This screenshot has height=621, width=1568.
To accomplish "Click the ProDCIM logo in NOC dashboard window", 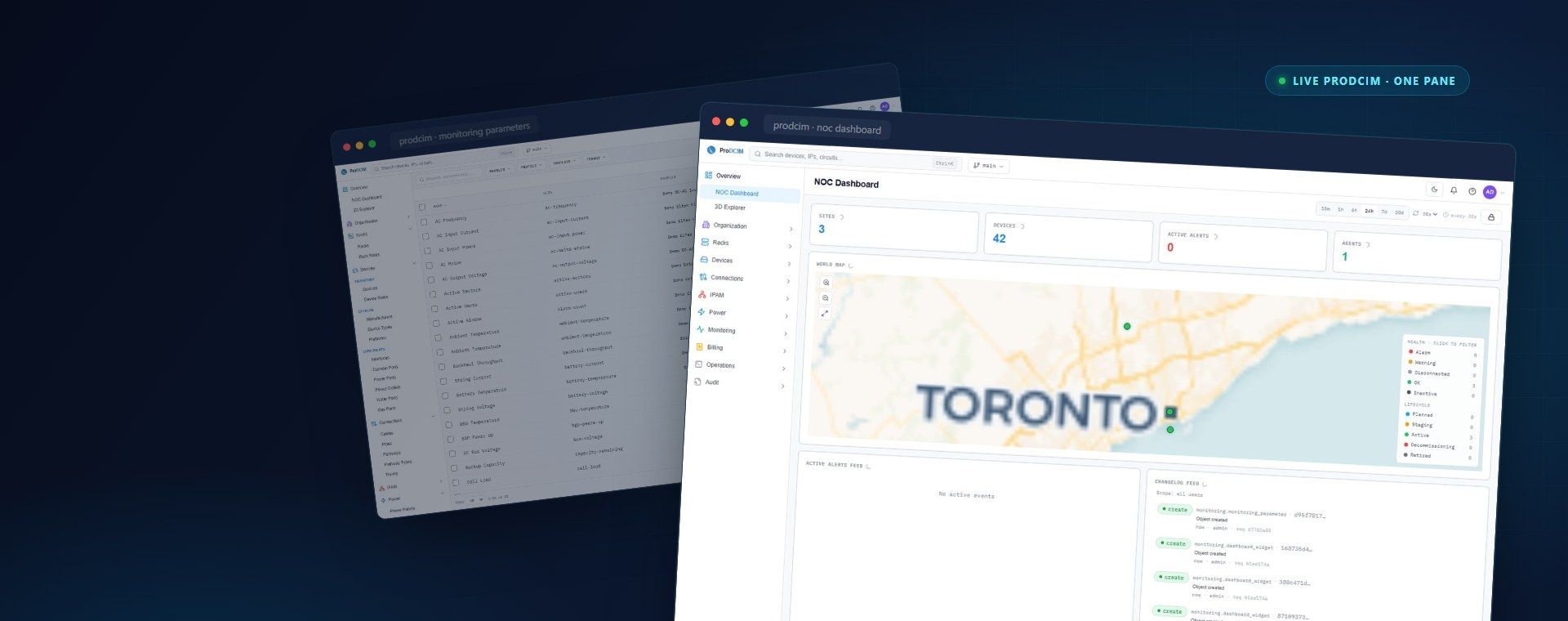I will point(725,150).
